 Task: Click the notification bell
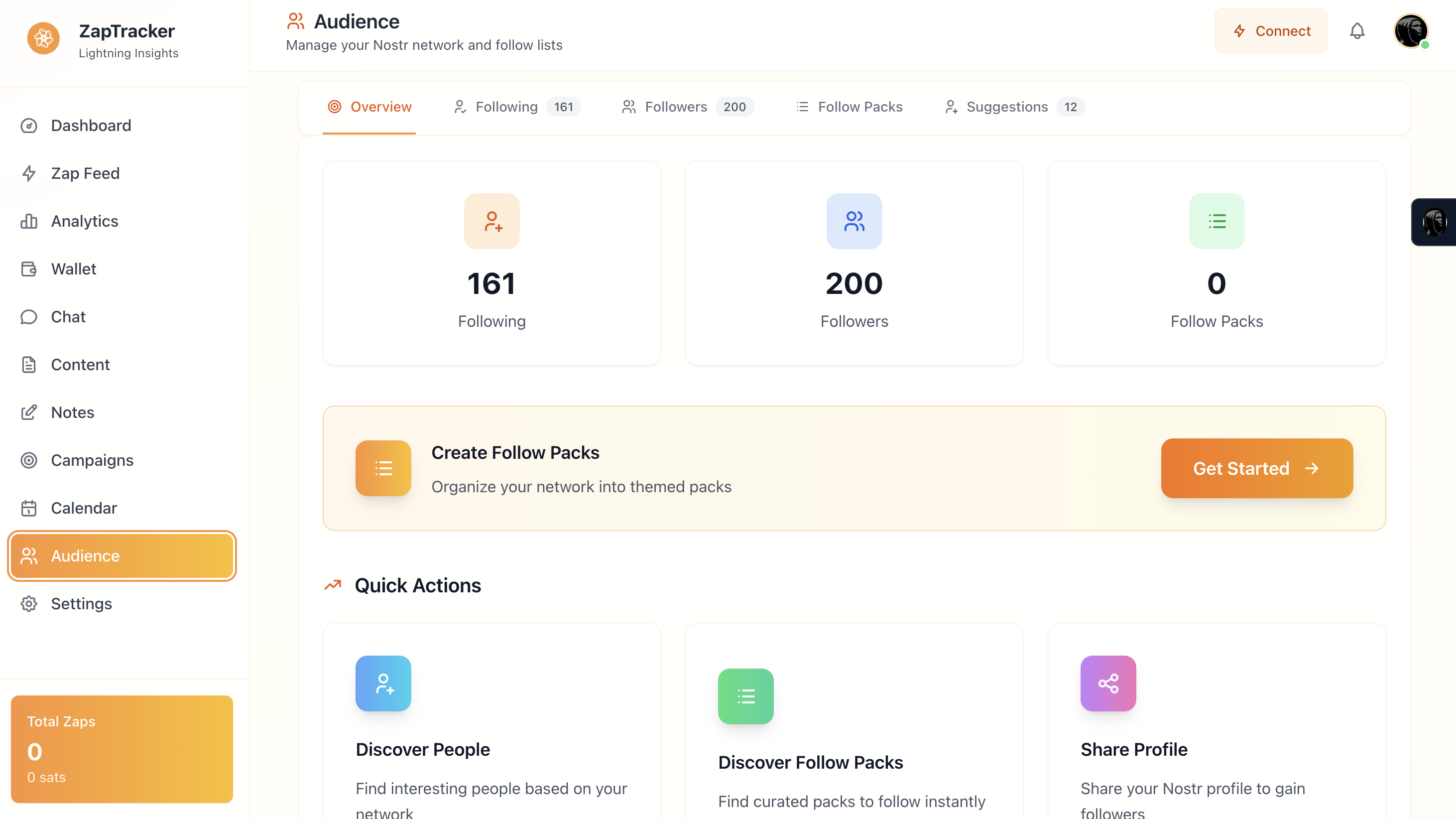point(1357,31)
